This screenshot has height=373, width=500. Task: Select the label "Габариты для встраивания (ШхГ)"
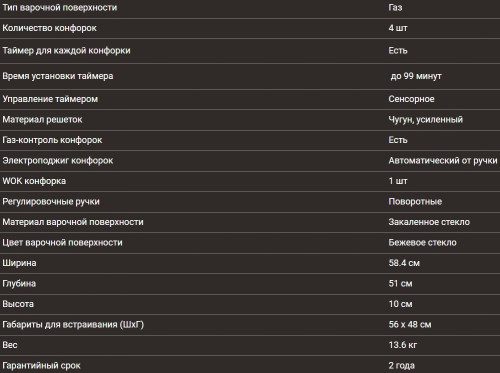coord(73,325)
